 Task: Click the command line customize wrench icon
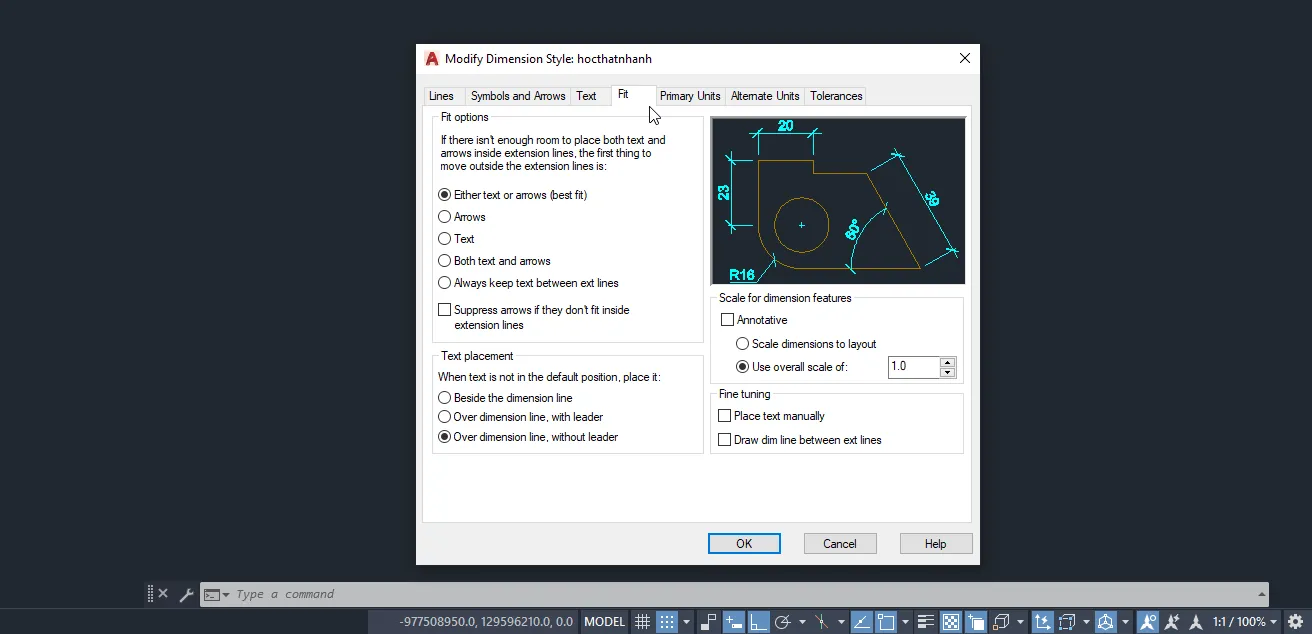[x=186, y=595]
